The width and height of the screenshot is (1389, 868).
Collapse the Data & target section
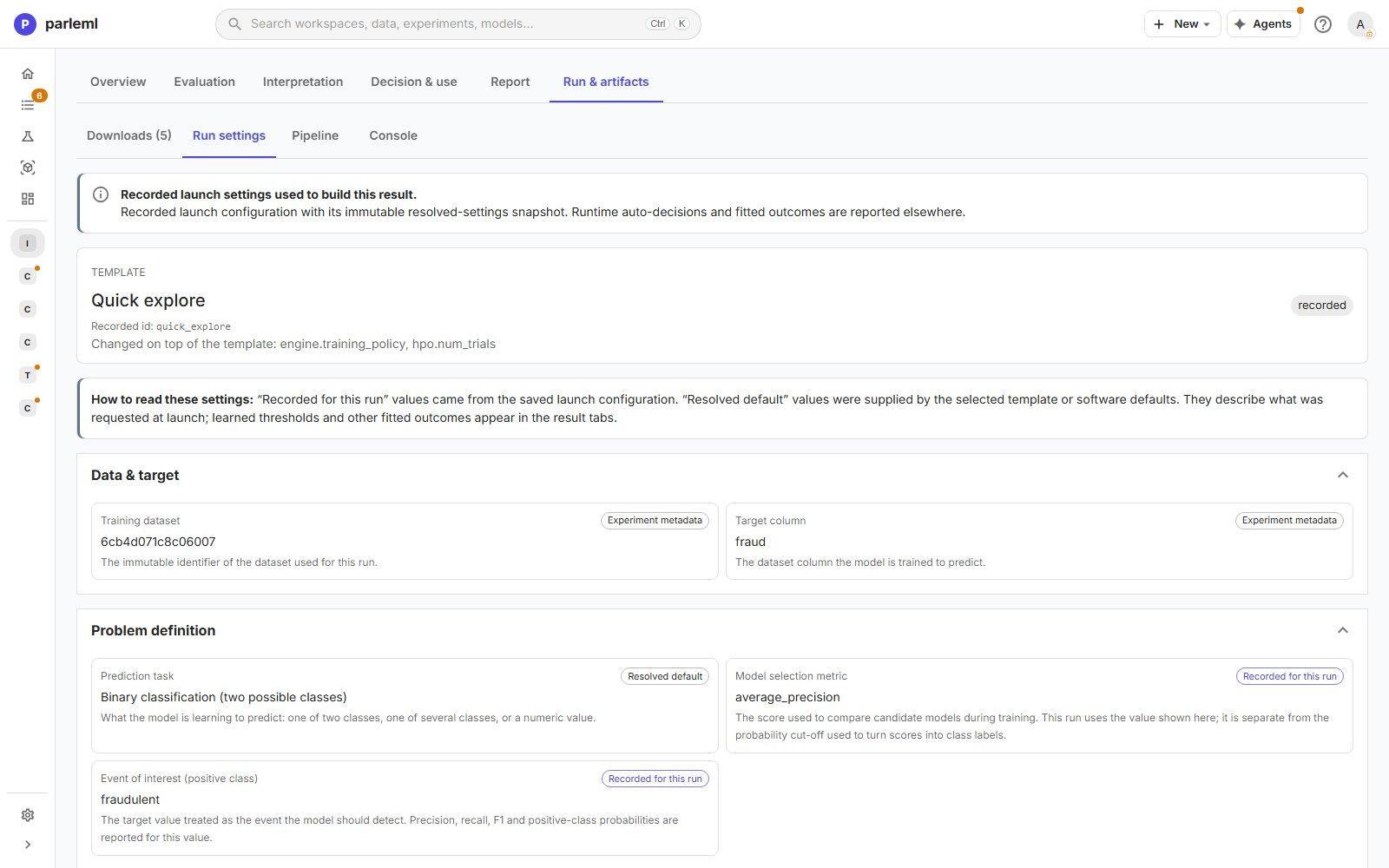tap(1343, 475)
